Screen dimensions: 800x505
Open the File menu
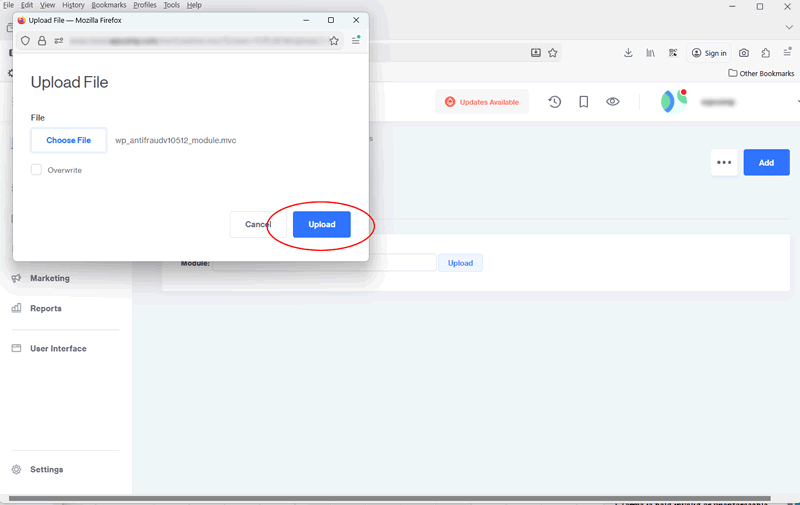point(9,5)
